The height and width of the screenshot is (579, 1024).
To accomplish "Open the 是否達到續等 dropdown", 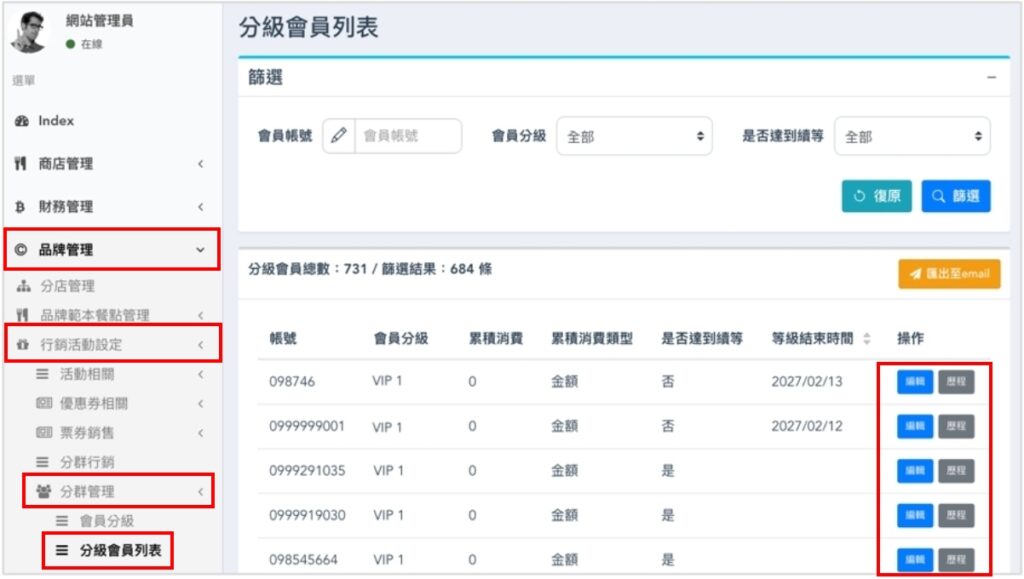I will pos(911,137).
